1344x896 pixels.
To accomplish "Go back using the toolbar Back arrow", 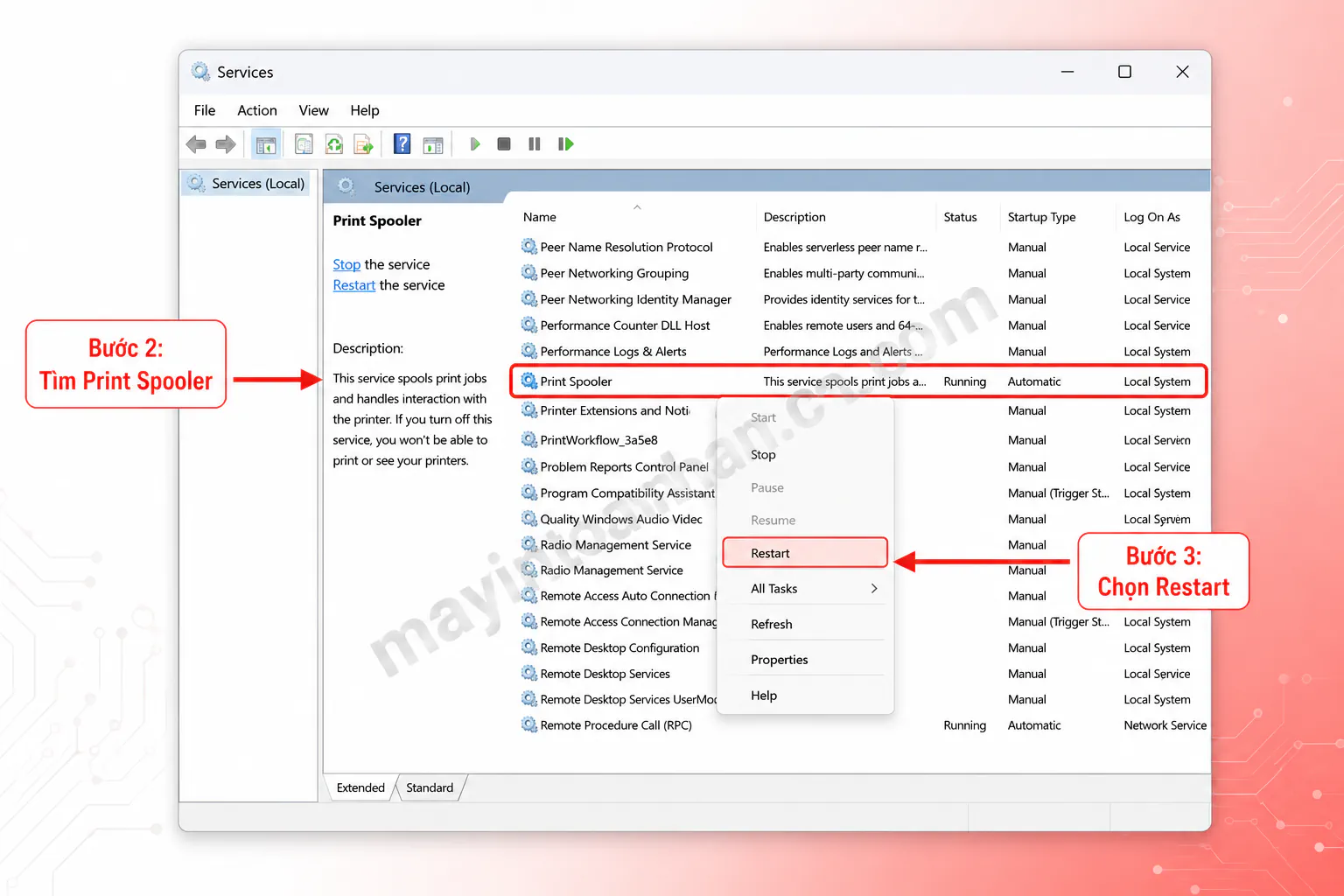I will tap(197, 144).
